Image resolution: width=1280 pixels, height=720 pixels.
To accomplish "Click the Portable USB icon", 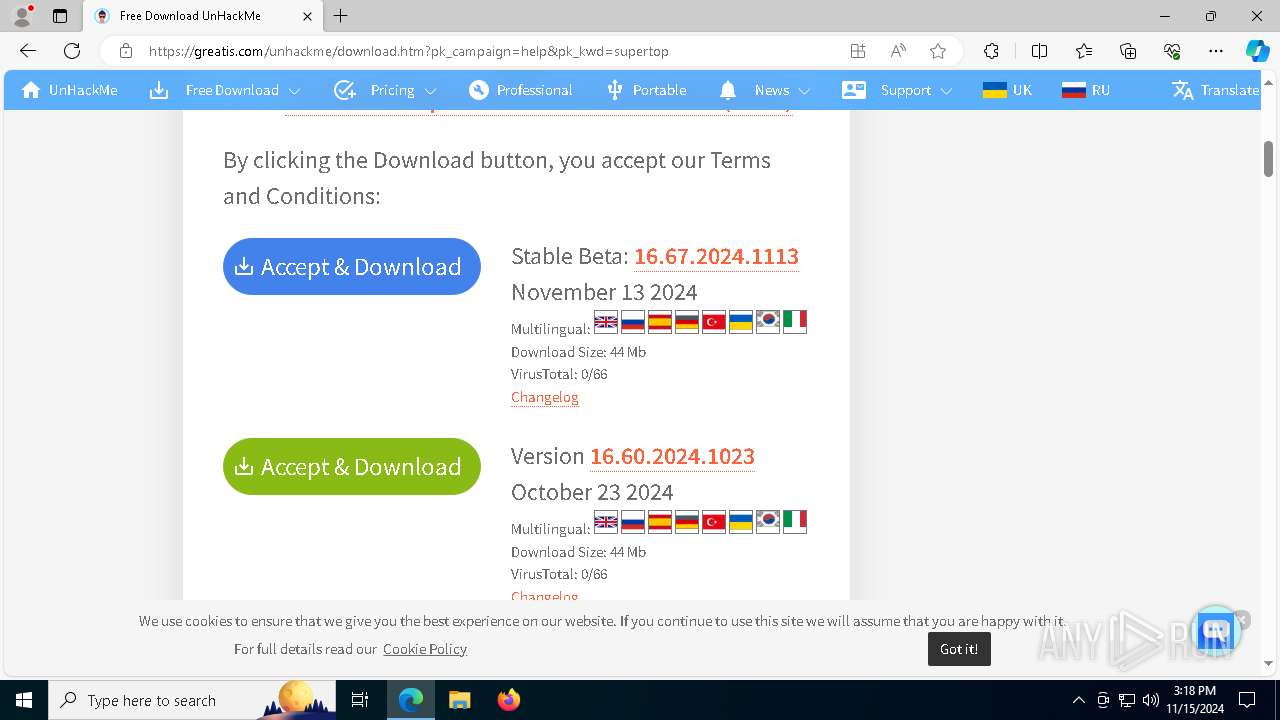I will pyautogui.click(x=615, y=90).
